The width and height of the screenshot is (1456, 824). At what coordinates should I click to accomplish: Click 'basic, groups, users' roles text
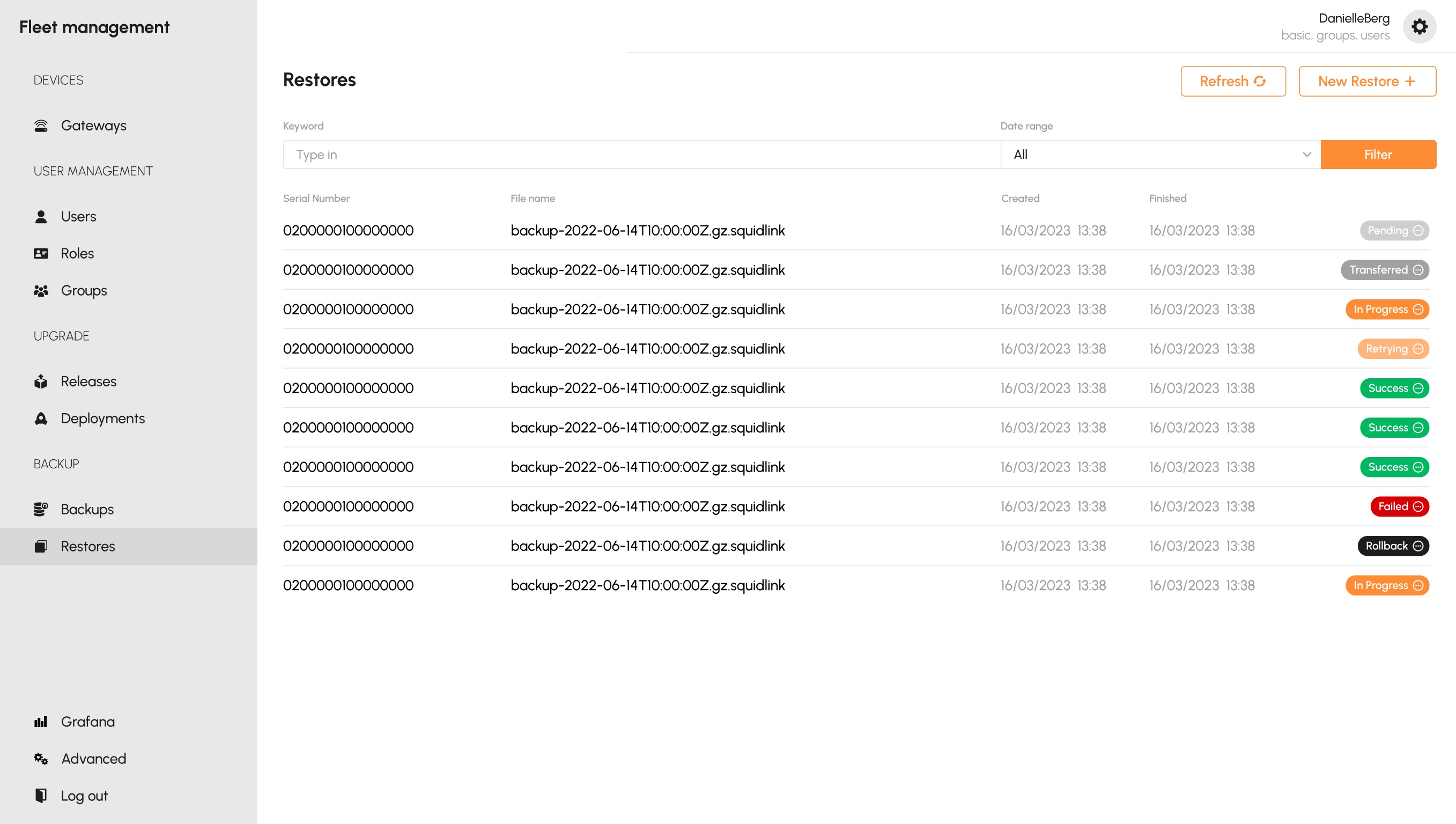1335,35
